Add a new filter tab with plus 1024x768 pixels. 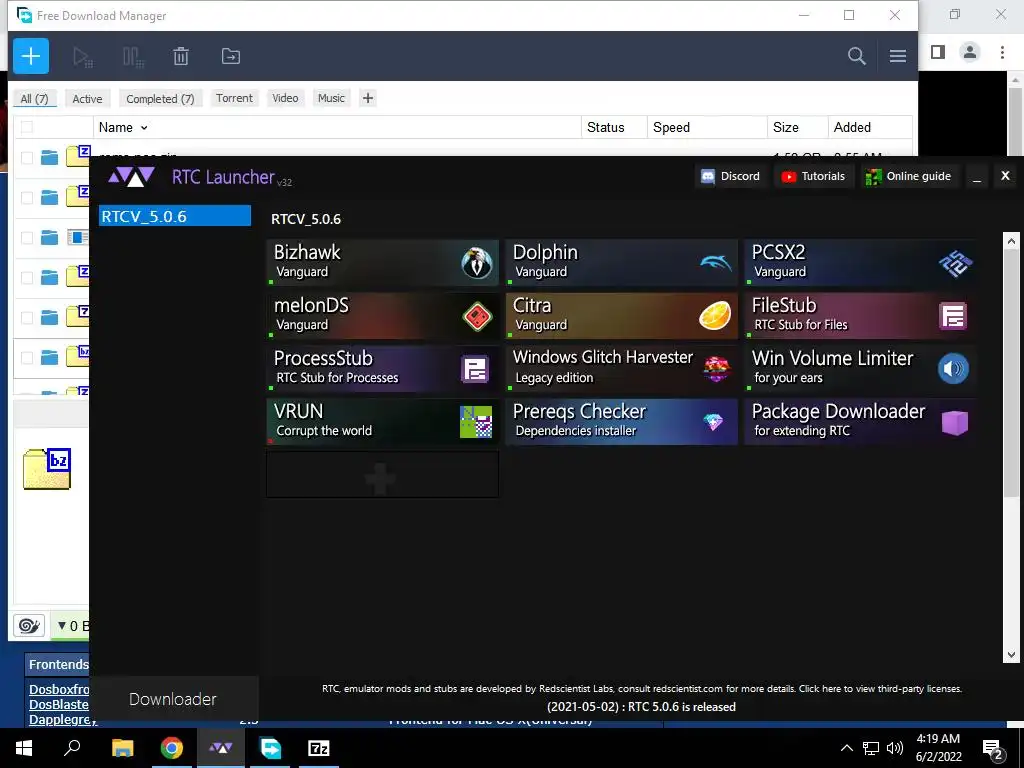[368, 98]
